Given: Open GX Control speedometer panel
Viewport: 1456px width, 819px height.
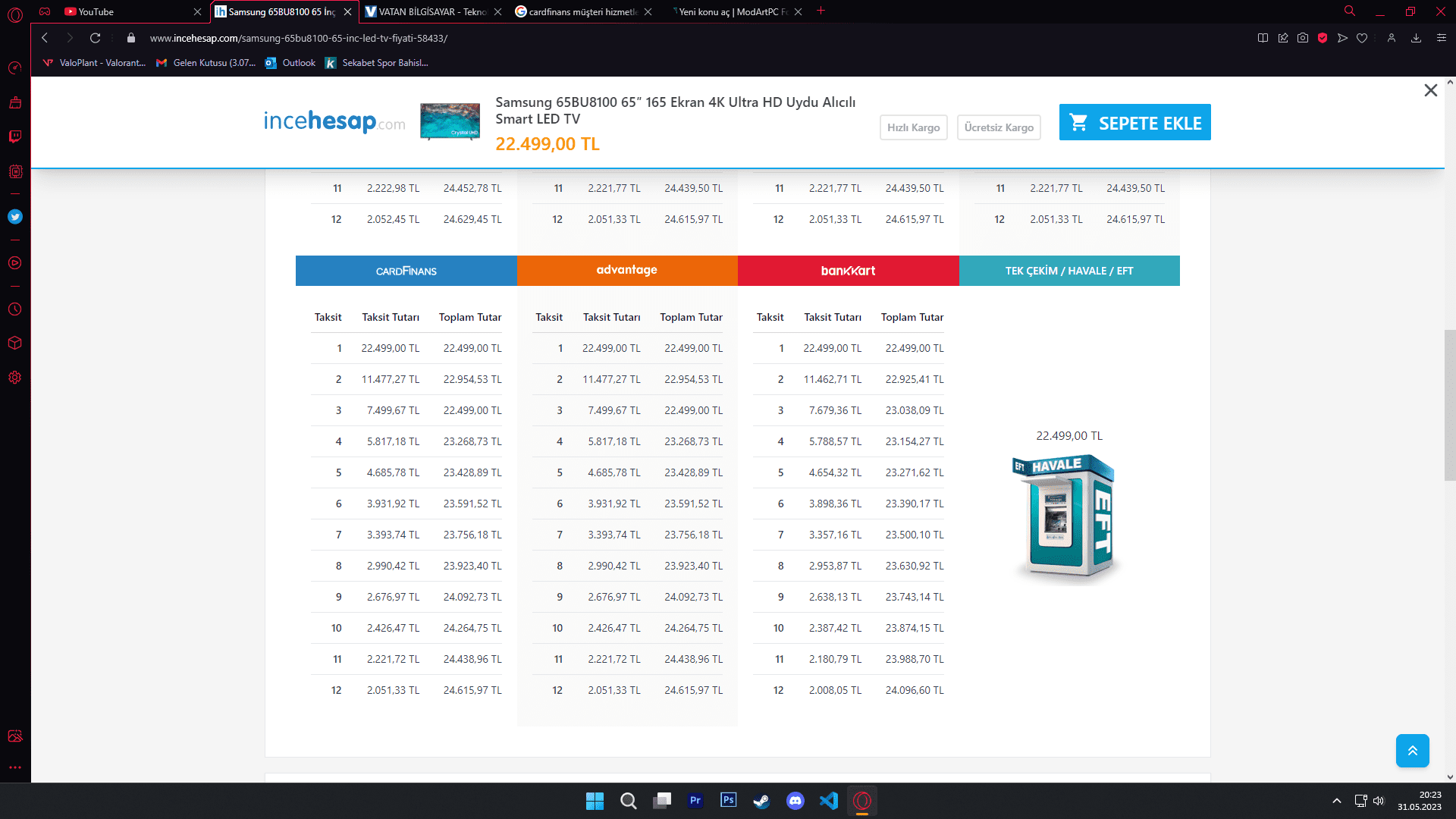Looking at the screenshot, I should 15,68.
